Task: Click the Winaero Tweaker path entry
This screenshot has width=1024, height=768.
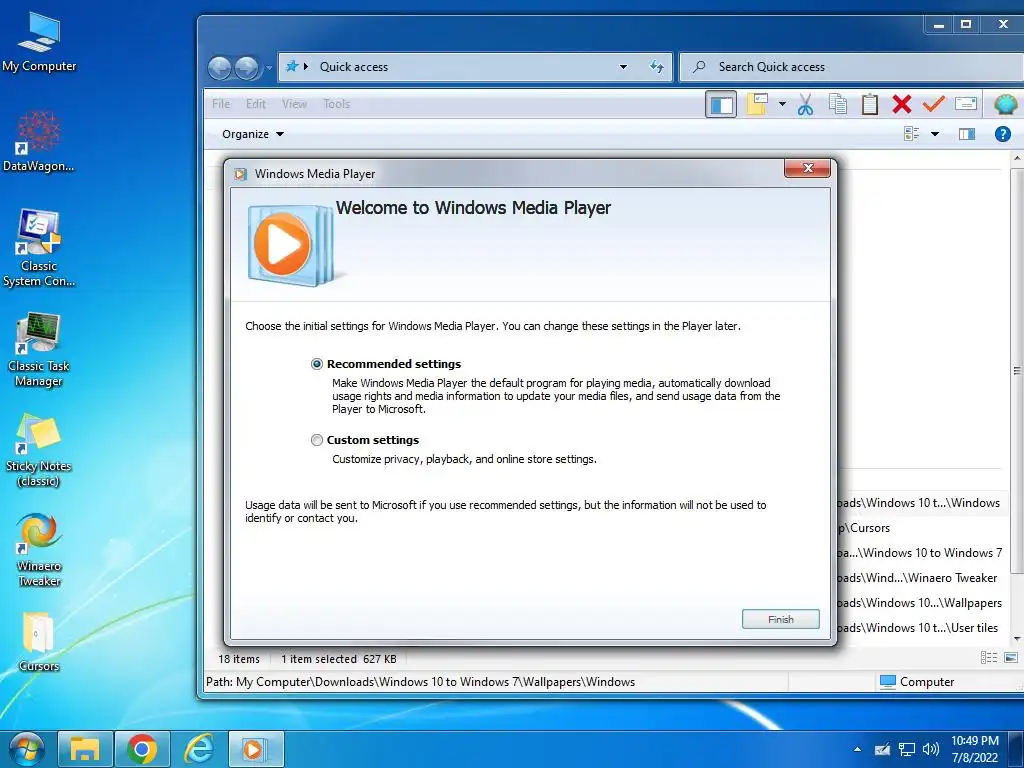Action: [x=918, y=578]
